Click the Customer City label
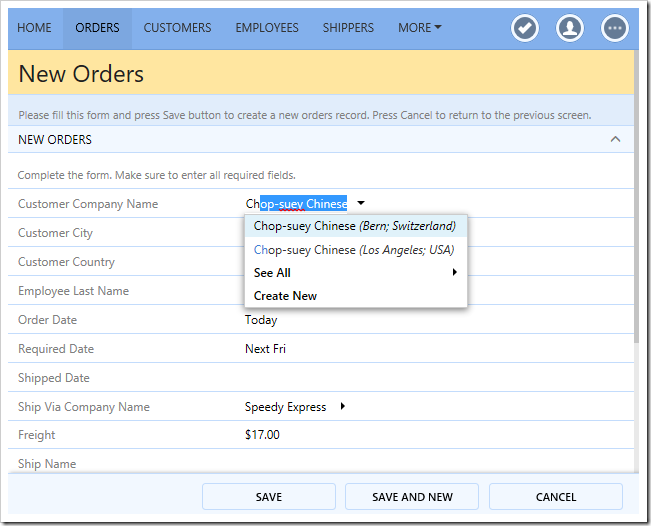The image size is (651, 526). coord(55,233)
